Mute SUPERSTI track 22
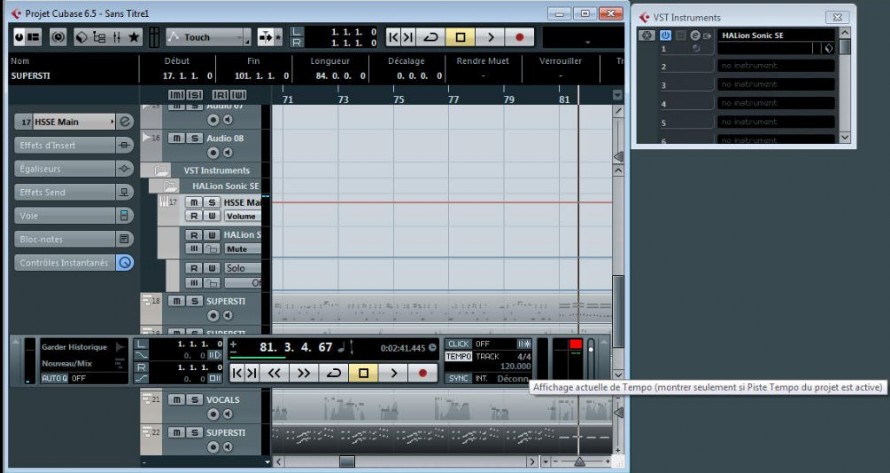This screenshot has height=473, width=890. [x=177, y=433]
